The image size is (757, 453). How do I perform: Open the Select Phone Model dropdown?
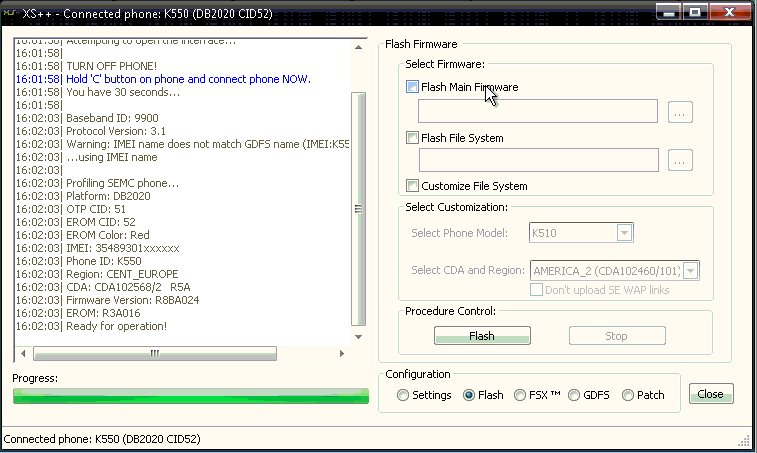624,233
